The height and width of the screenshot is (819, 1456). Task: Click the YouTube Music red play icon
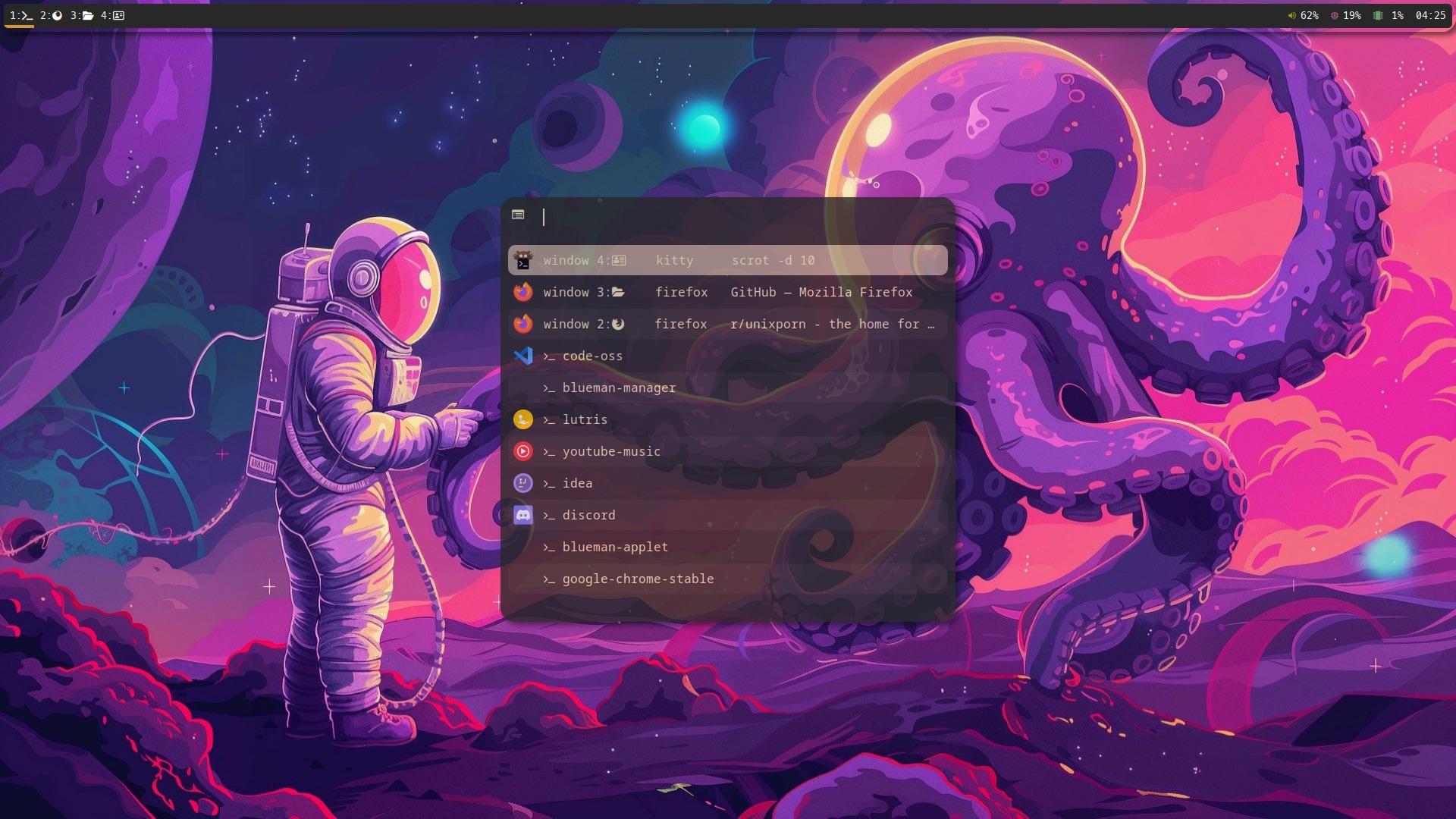click(x=524, y=451)
